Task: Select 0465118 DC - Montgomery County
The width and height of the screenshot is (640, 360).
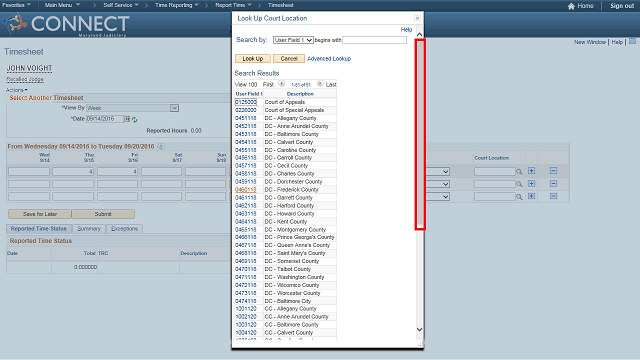Action: [x=246, y=230]
